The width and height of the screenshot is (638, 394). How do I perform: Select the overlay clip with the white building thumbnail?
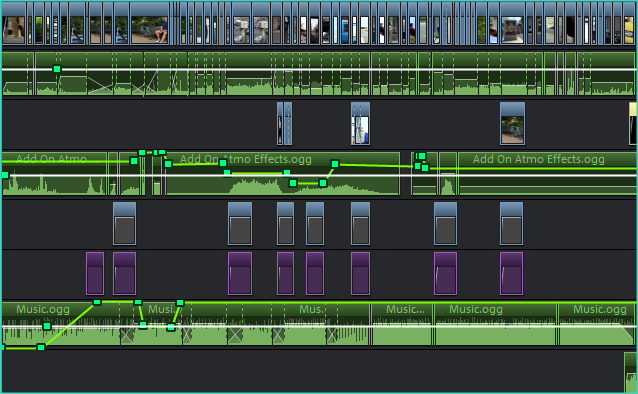coord(361,123)
